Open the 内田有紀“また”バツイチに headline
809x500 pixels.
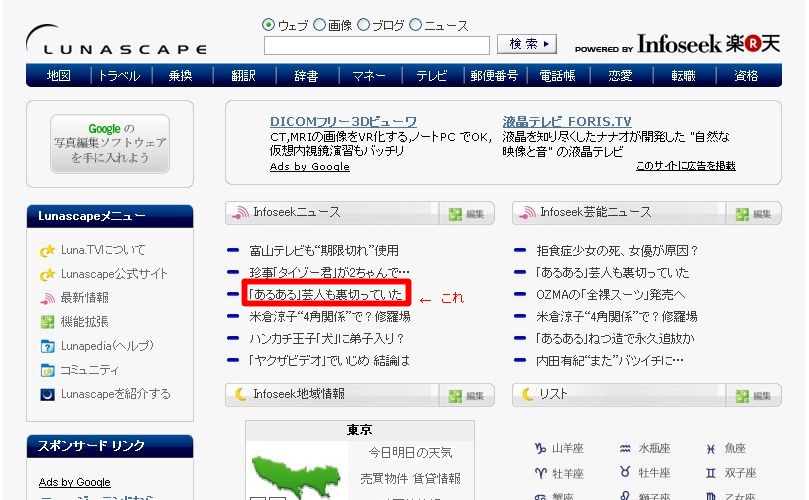pos(610,361)
